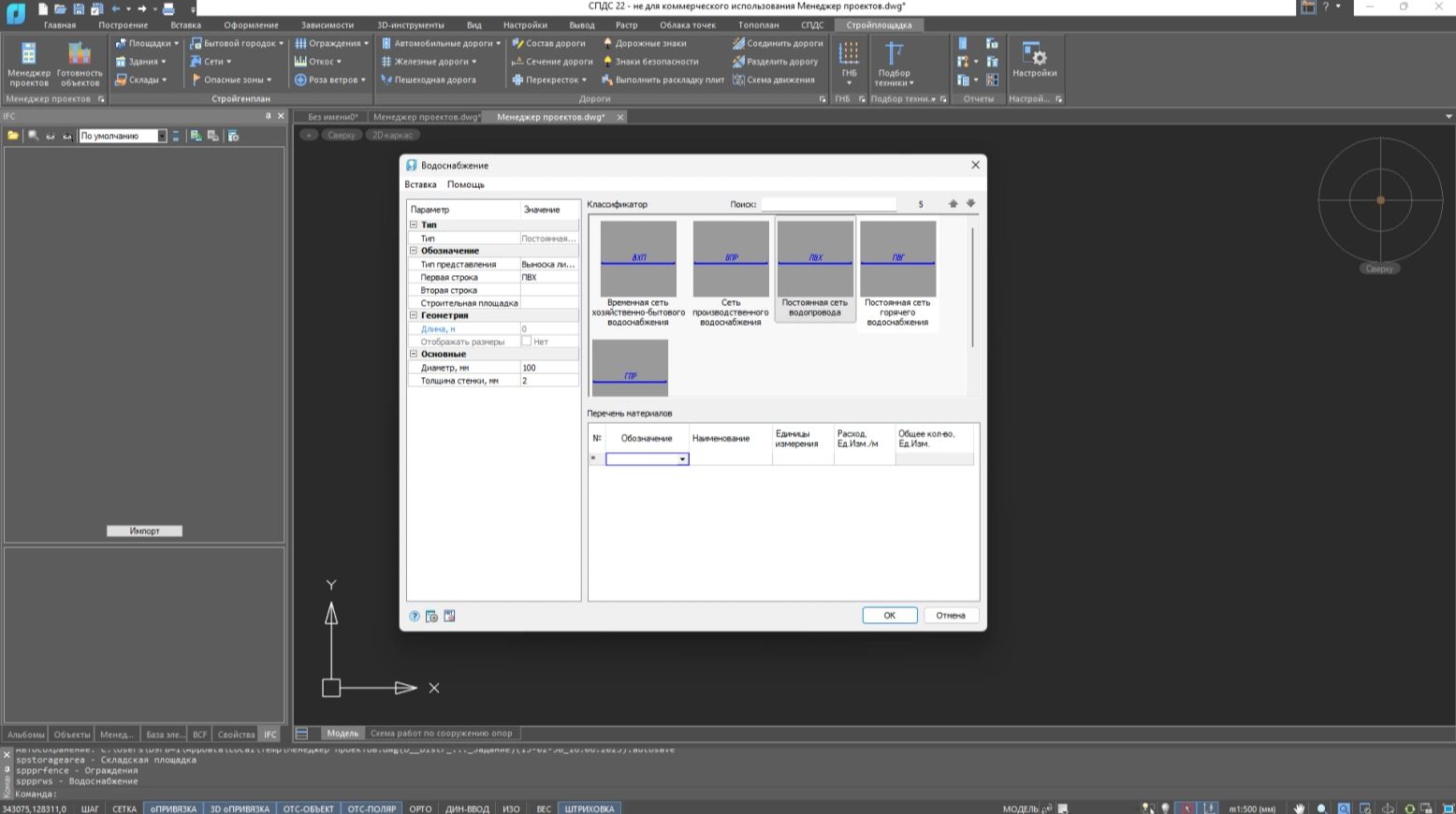Click the Пешеходная дорога tool
The height and width of the screenshot is (814, 1456).
coord(429,80)
